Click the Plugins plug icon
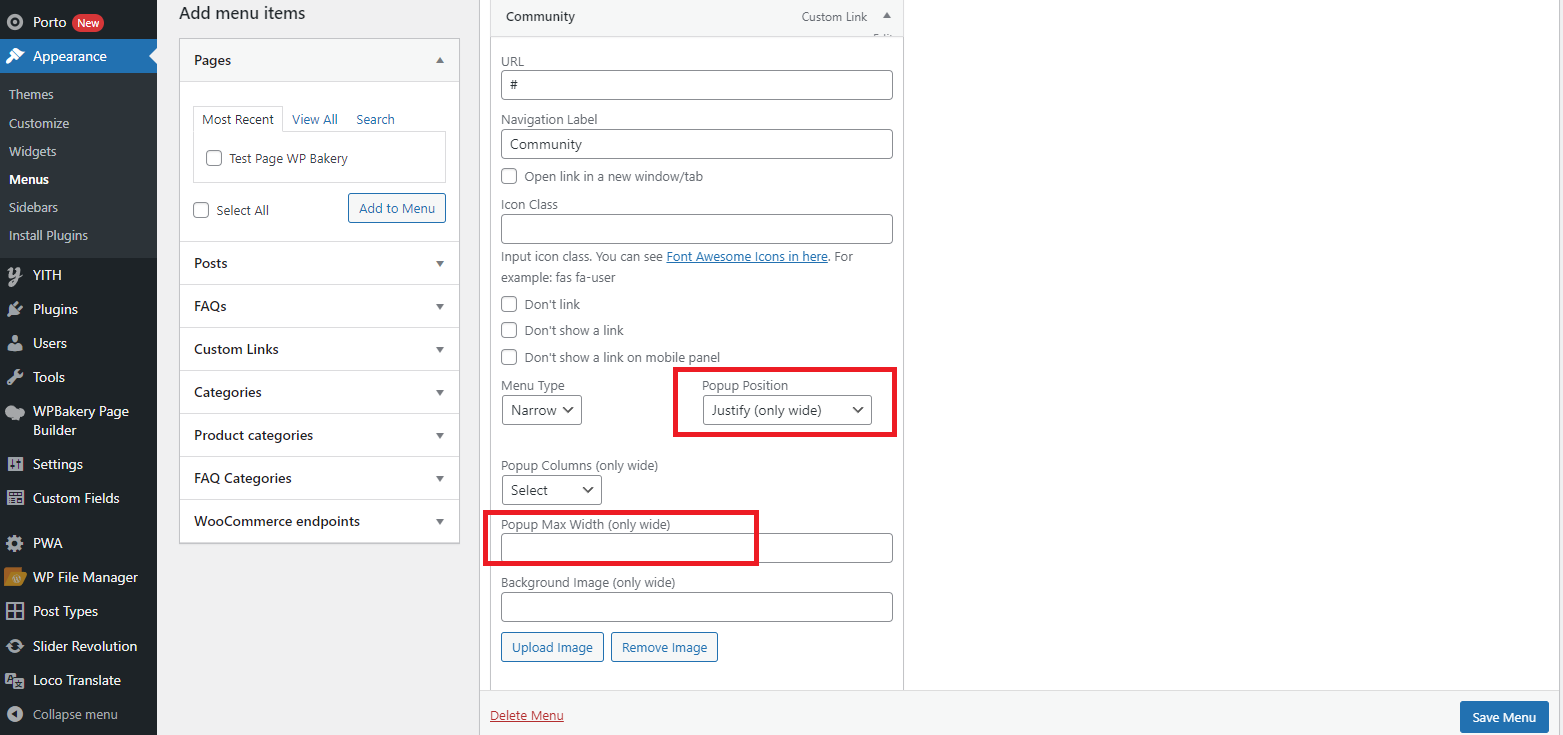This screenshot has height=735, width=1563. click(x=15, y=309)
